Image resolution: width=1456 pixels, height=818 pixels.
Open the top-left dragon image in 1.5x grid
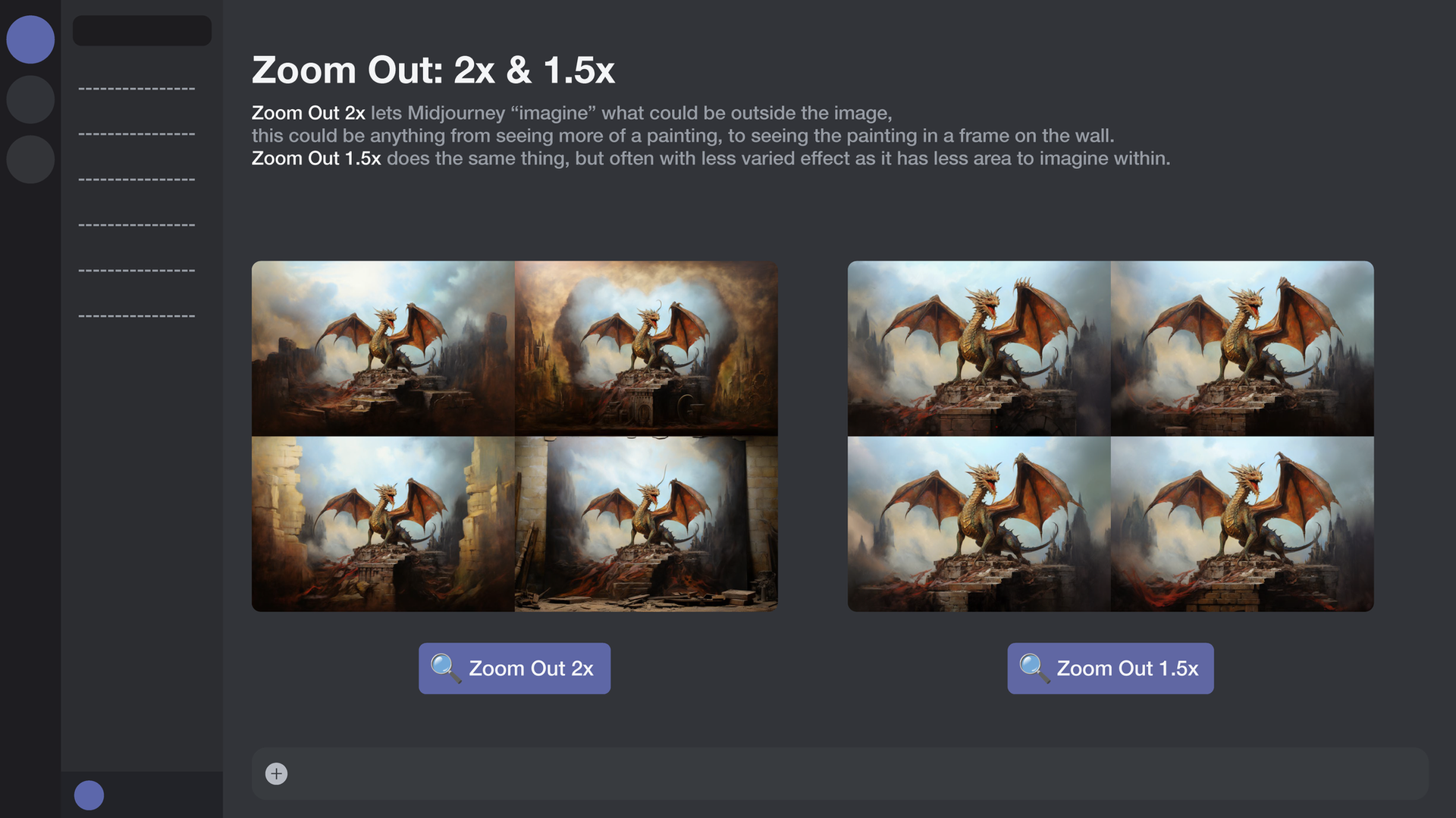979,349
